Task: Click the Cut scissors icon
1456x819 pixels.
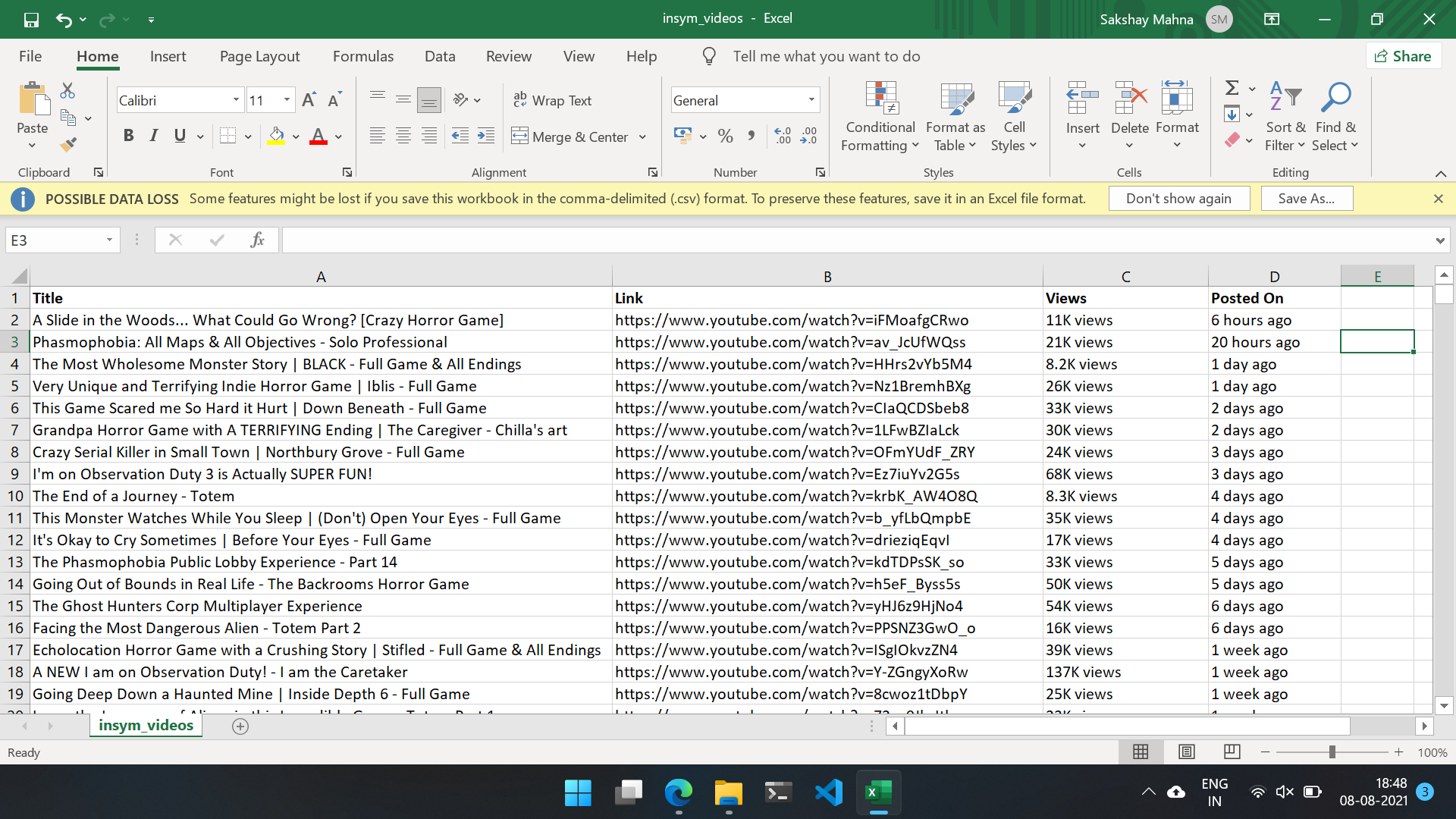Action: click(x=67, y=91)
